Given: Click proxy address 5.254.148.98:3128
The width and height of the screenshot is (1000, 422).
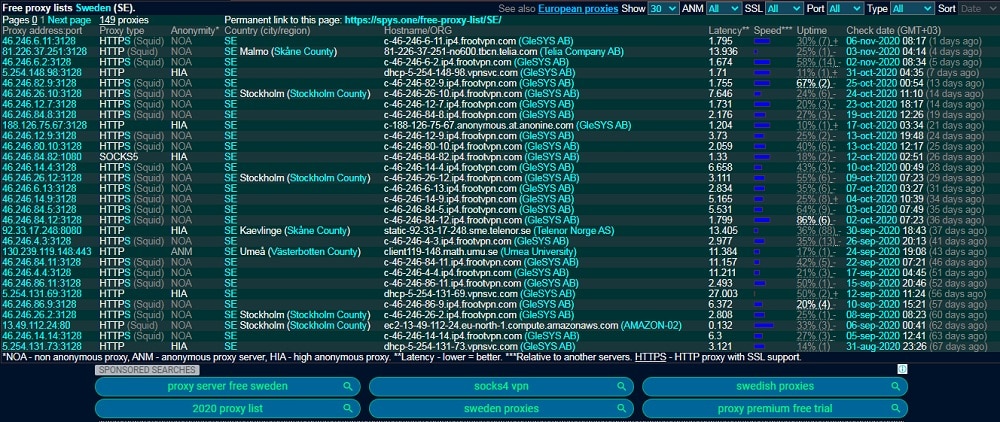Looking at the screenshot, I should coord(41,73).
